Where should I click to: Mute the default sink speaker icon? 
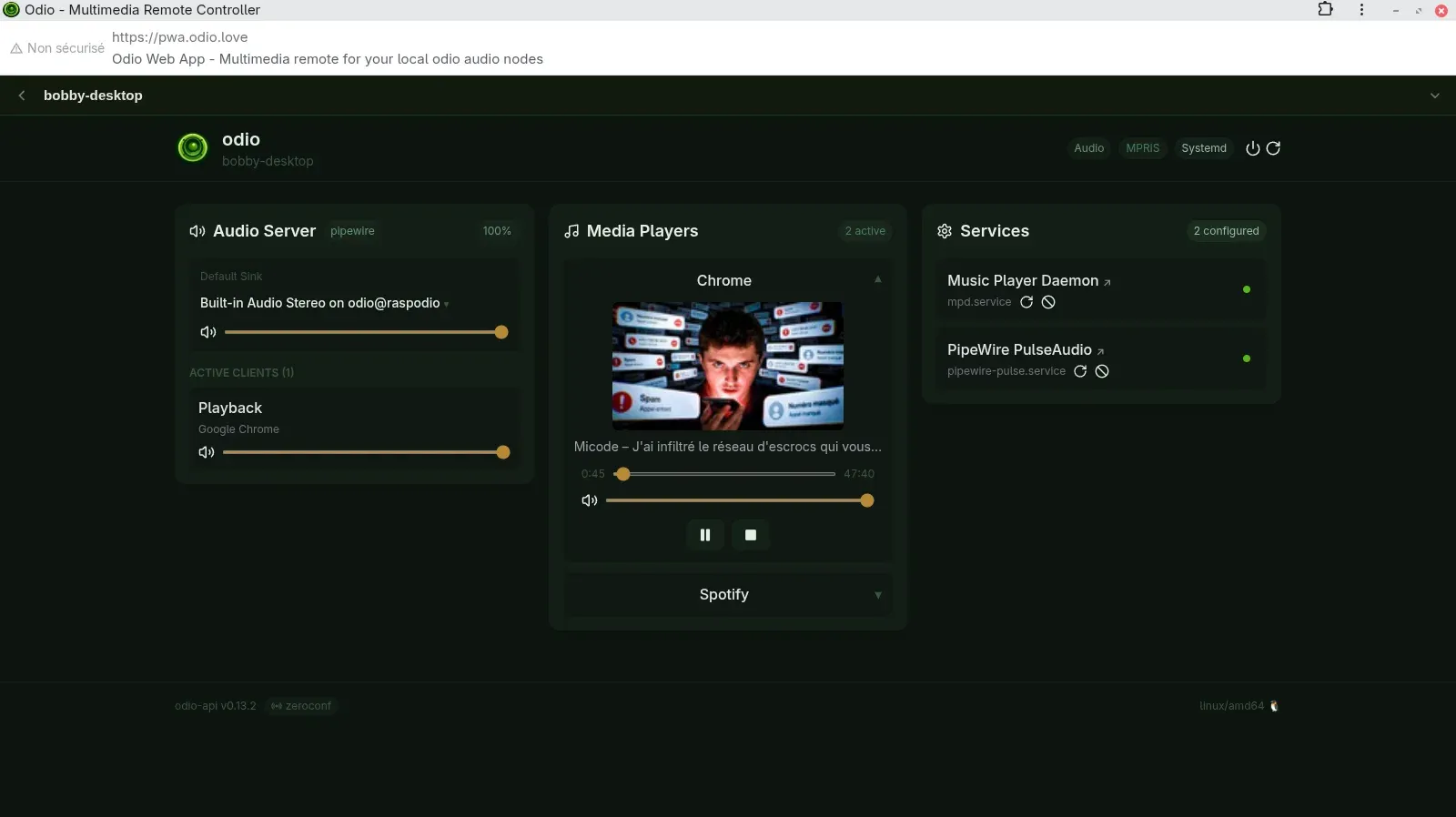click(x=208, y=332)
